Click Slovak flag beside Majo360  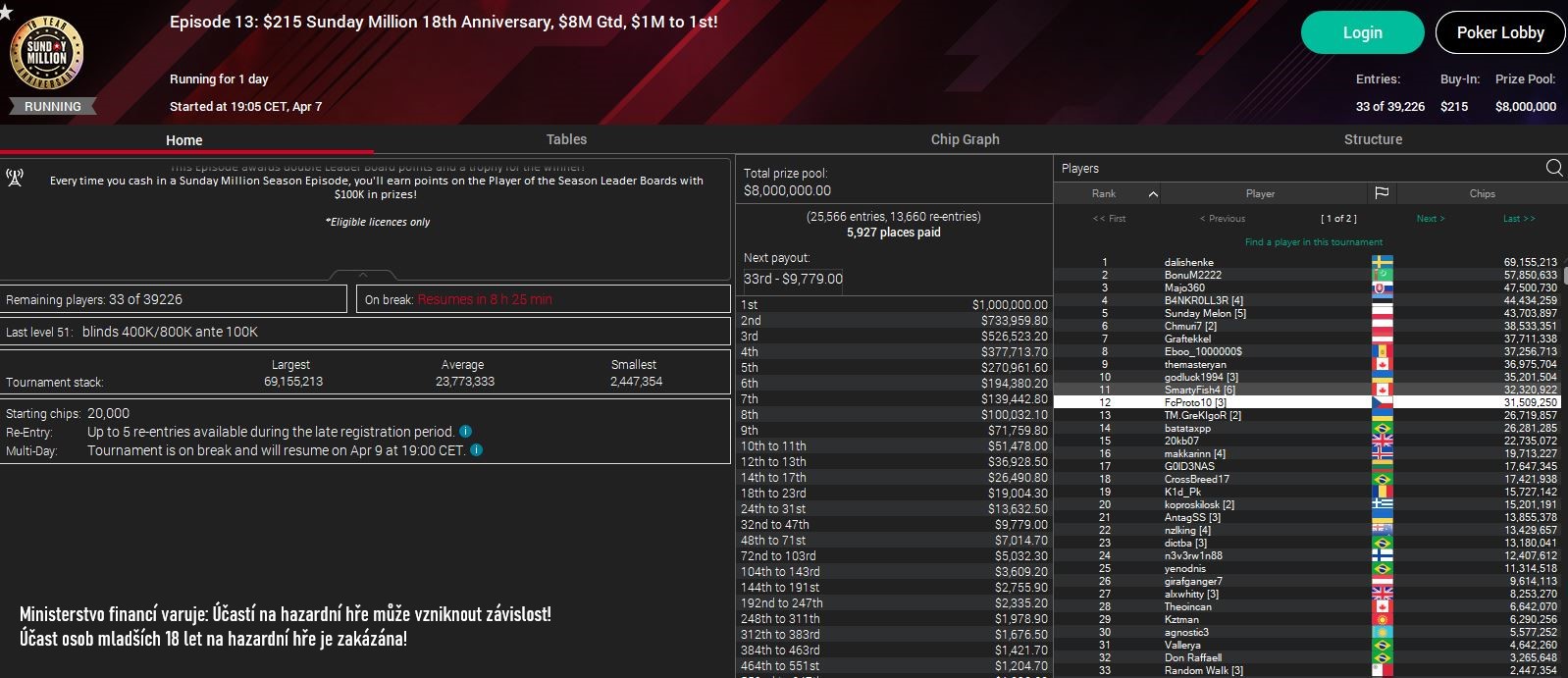click(1382, 287)
